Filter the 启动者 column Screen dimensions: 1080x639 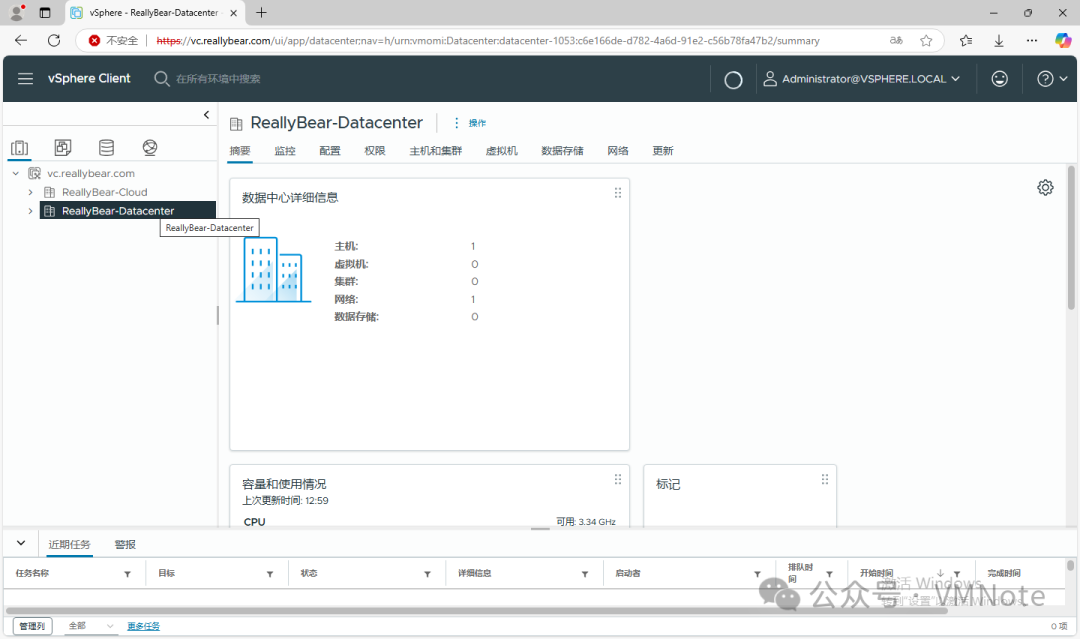click(757, 574)
